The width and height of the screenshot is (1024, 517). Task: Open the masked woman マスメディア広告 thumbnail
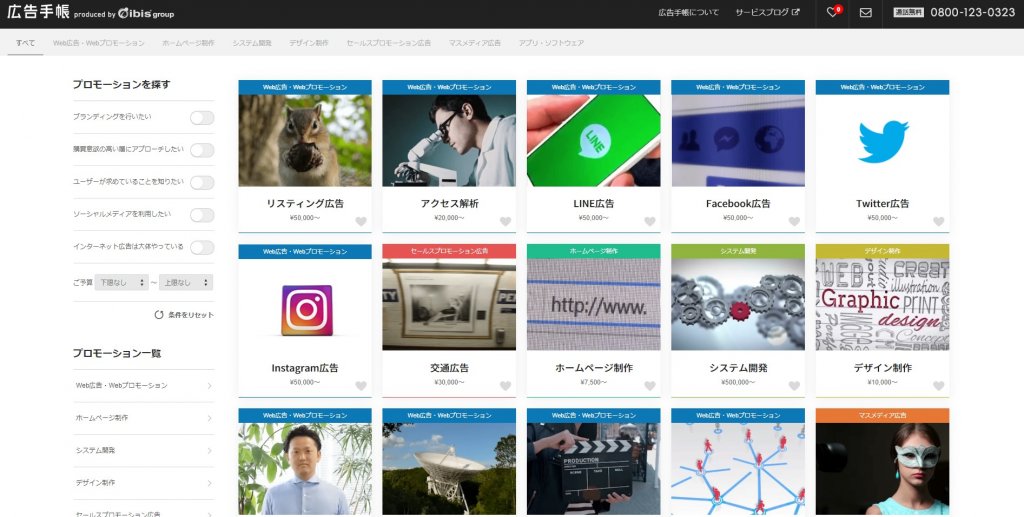point(882,469)
